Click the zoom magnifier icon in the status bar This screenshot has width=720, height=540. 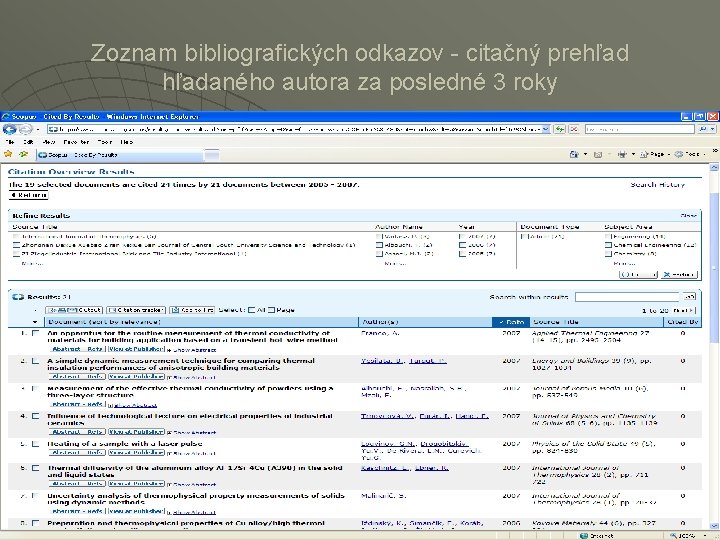tap(673, 535)
